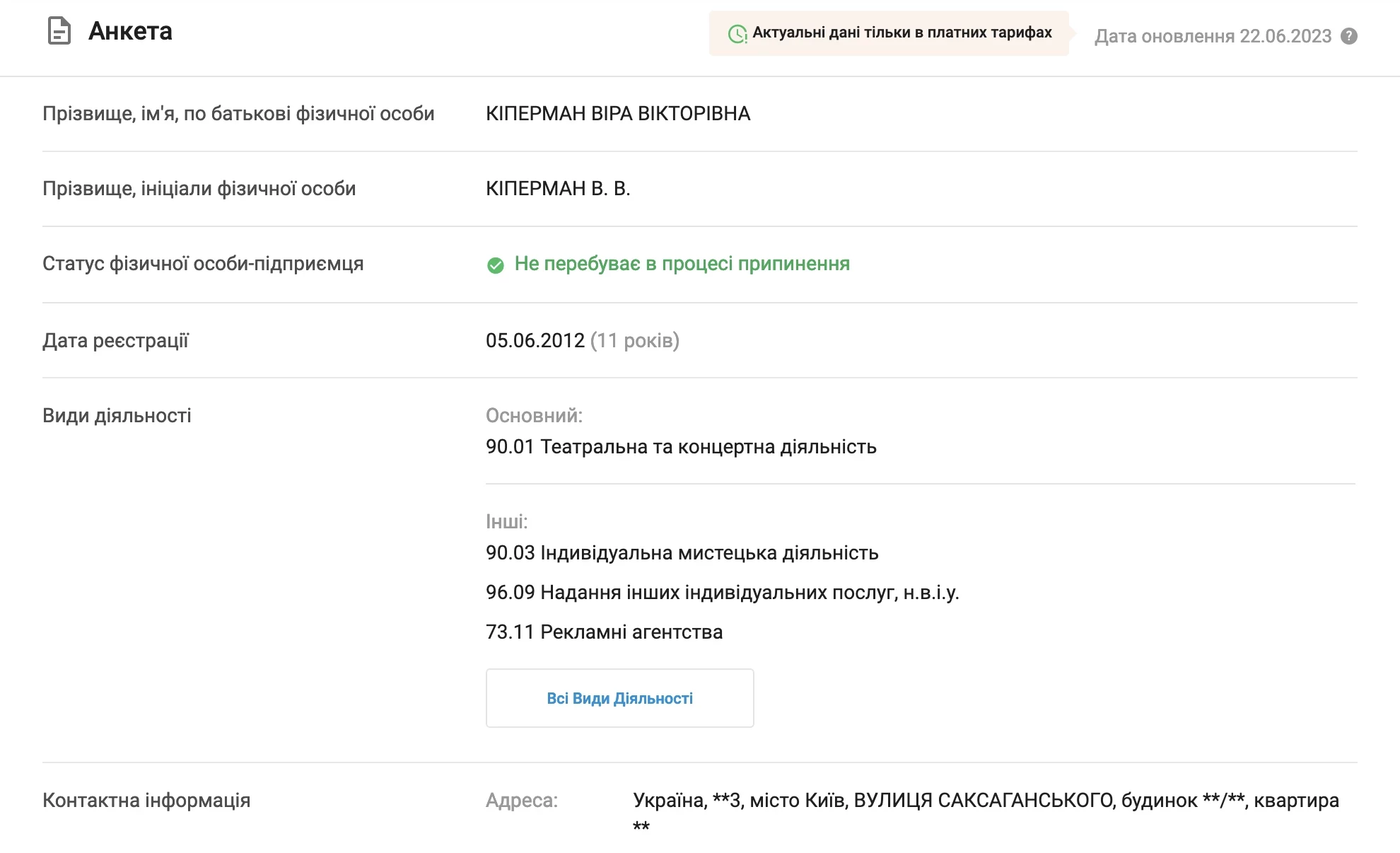The image size is (1400, 853).
Task: Click the Анкета document icon
Action: point(59,31)
